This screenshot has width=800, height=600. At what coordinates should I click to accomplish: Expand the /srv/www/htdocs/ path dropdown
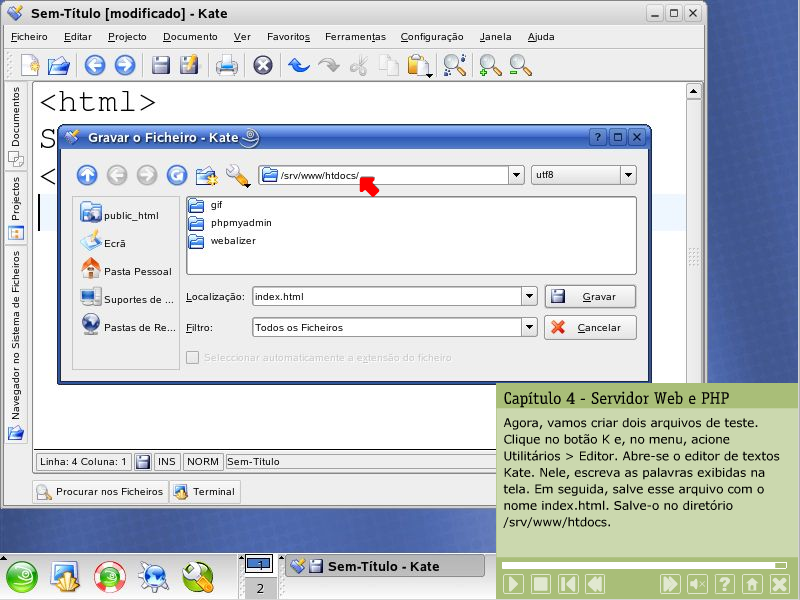516,176
